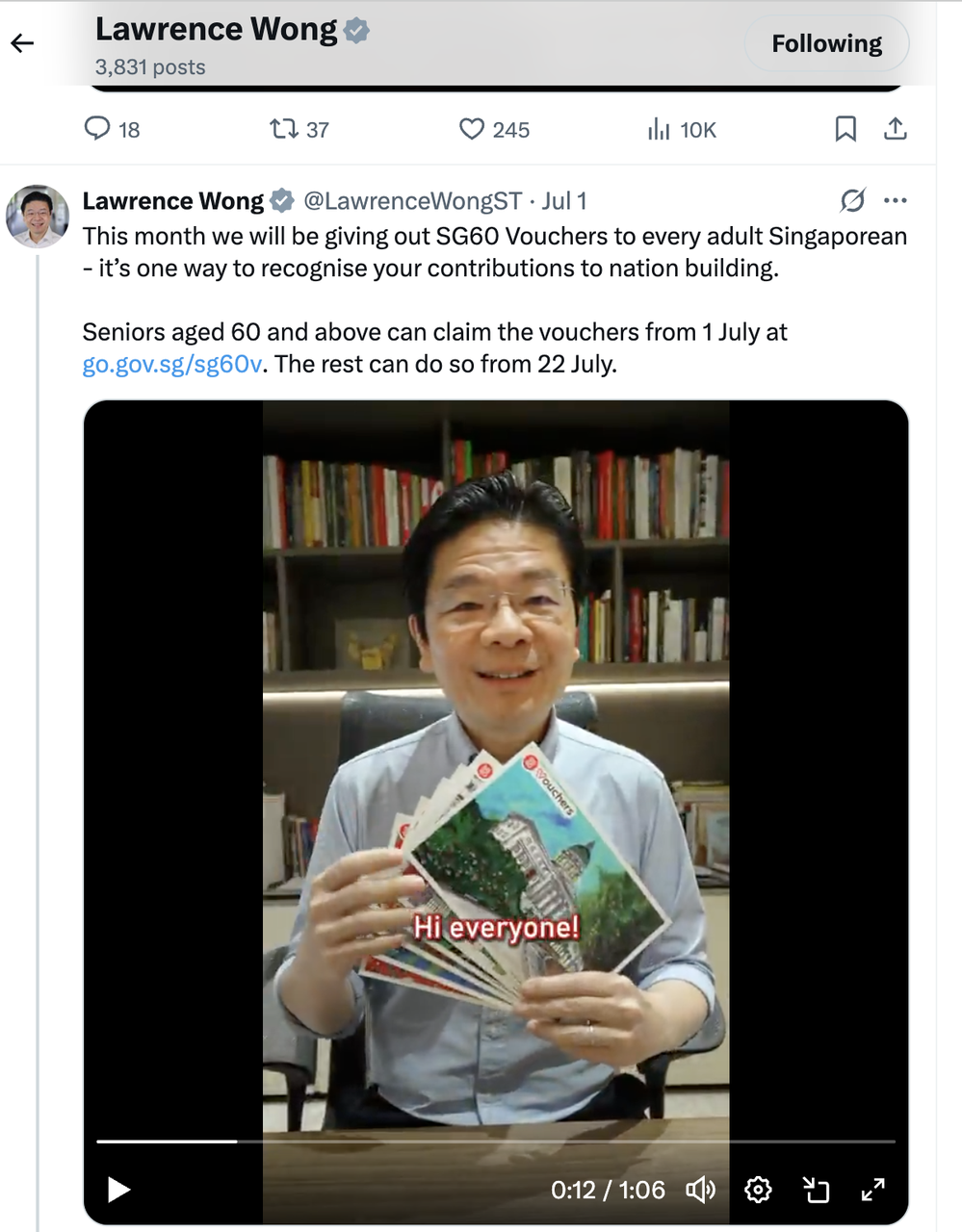
Task: Open replies via the comment icon
Action: [x=97, y=128]
